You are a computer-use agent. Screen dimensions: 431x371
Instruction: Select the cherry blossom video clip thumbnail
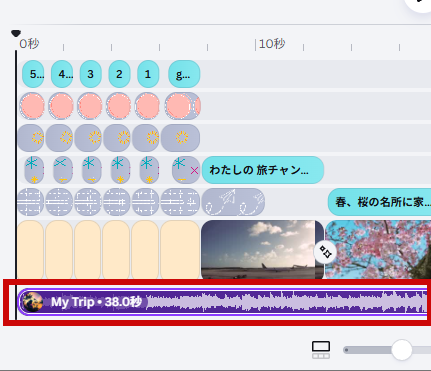[x=378, y=250]
